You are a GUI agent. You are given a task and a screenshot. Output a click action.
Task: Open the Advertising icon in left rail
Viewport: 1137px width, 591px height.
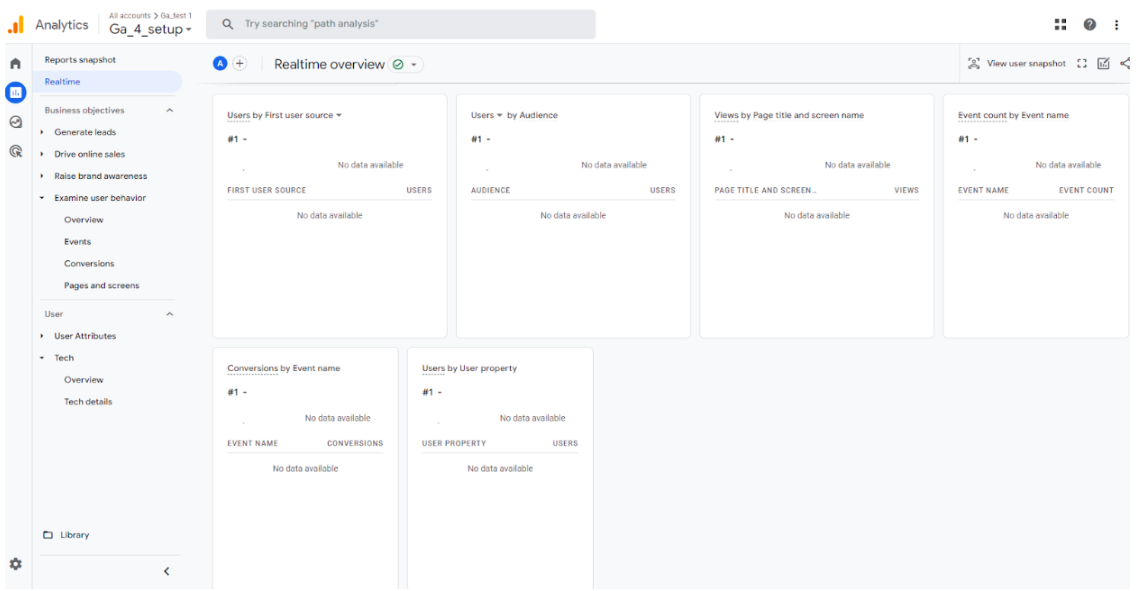(15, 152)
